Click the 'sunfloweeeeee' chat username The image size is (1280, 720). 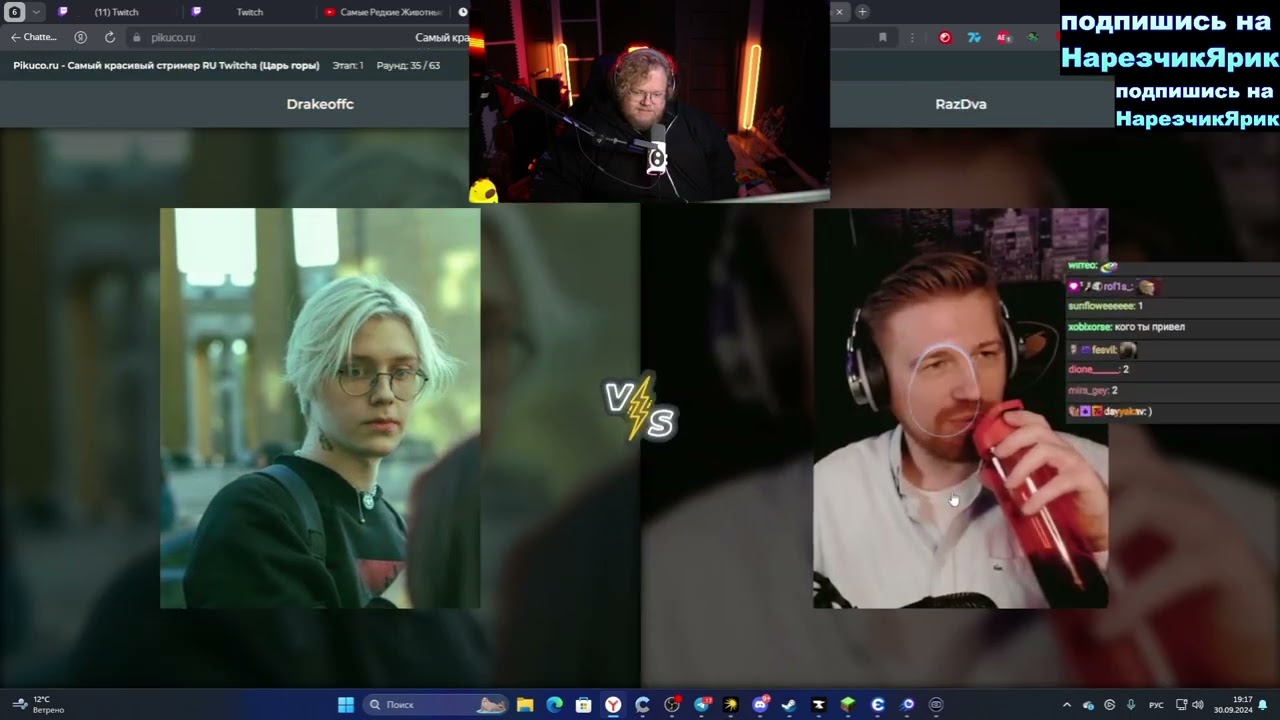pyautogui.click(x=1101, y=306)
